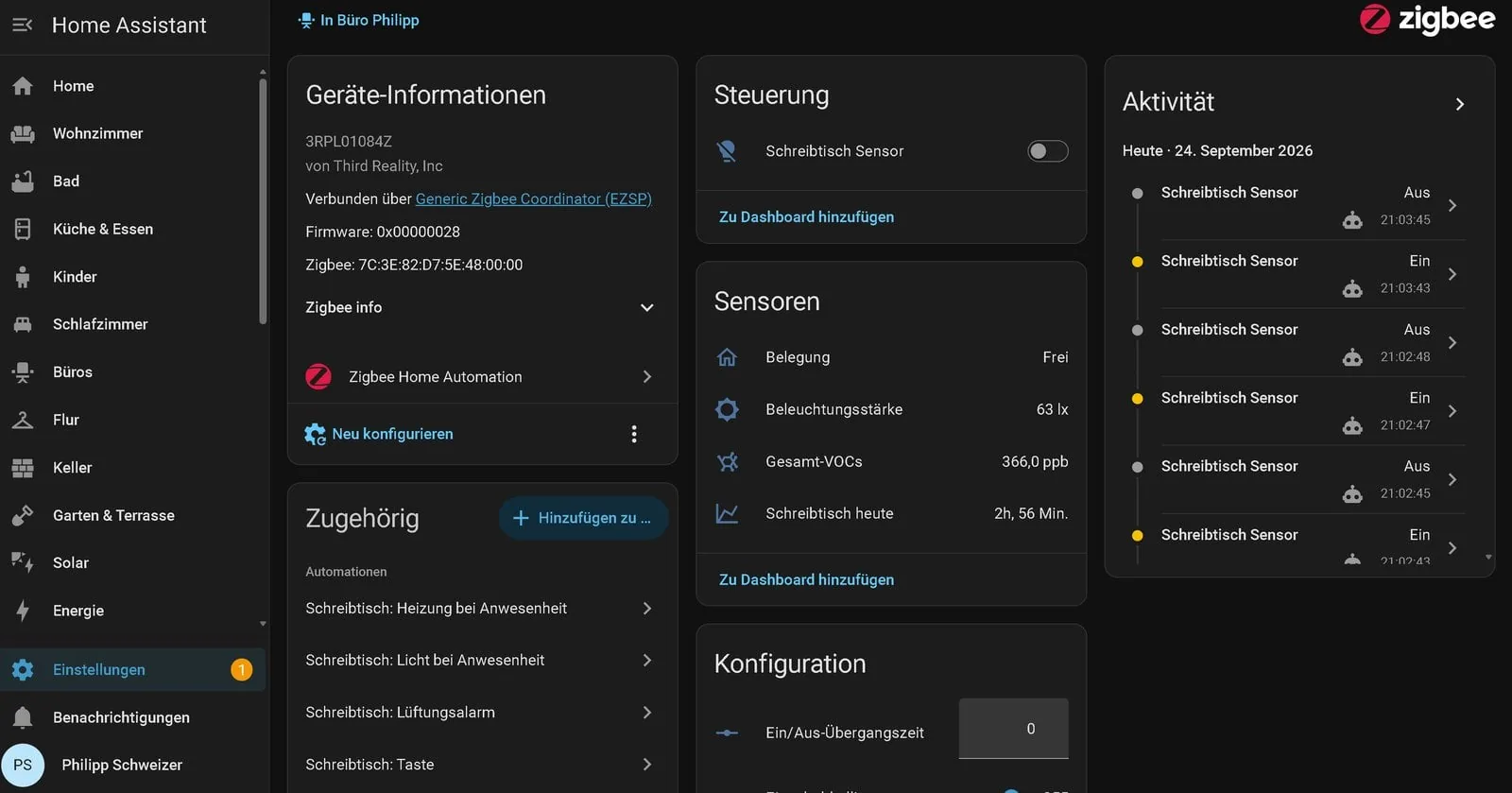Image resolution: width=1512 pixels, height=793 pixels.
Task: Open Zigbee Home Automation integration entry
Action: pos(481,376)
